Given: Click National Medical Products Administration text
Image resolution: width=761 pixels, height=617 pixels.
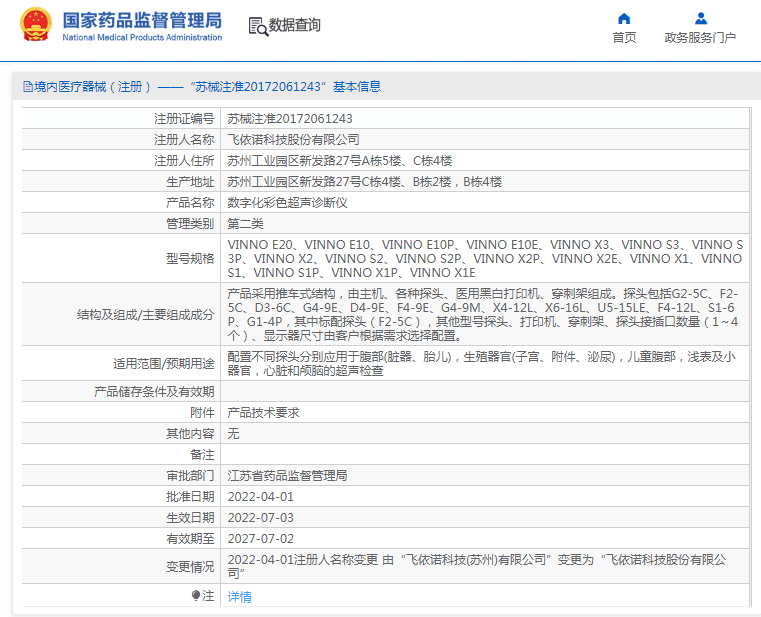Looking at the screenshot, I should [x=142, y=37].
